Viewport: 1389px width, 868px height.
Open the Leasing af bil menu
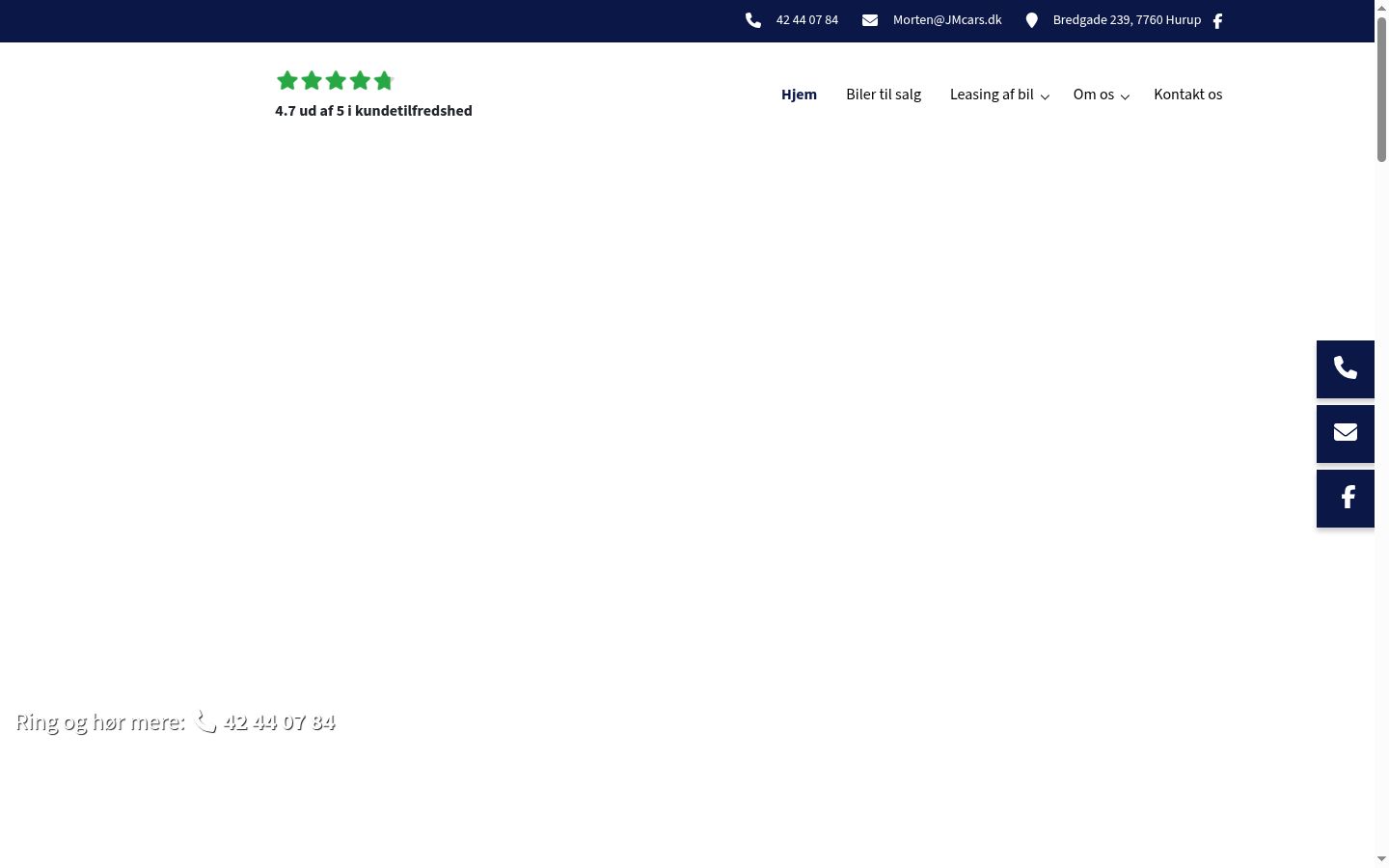[992, 95]
